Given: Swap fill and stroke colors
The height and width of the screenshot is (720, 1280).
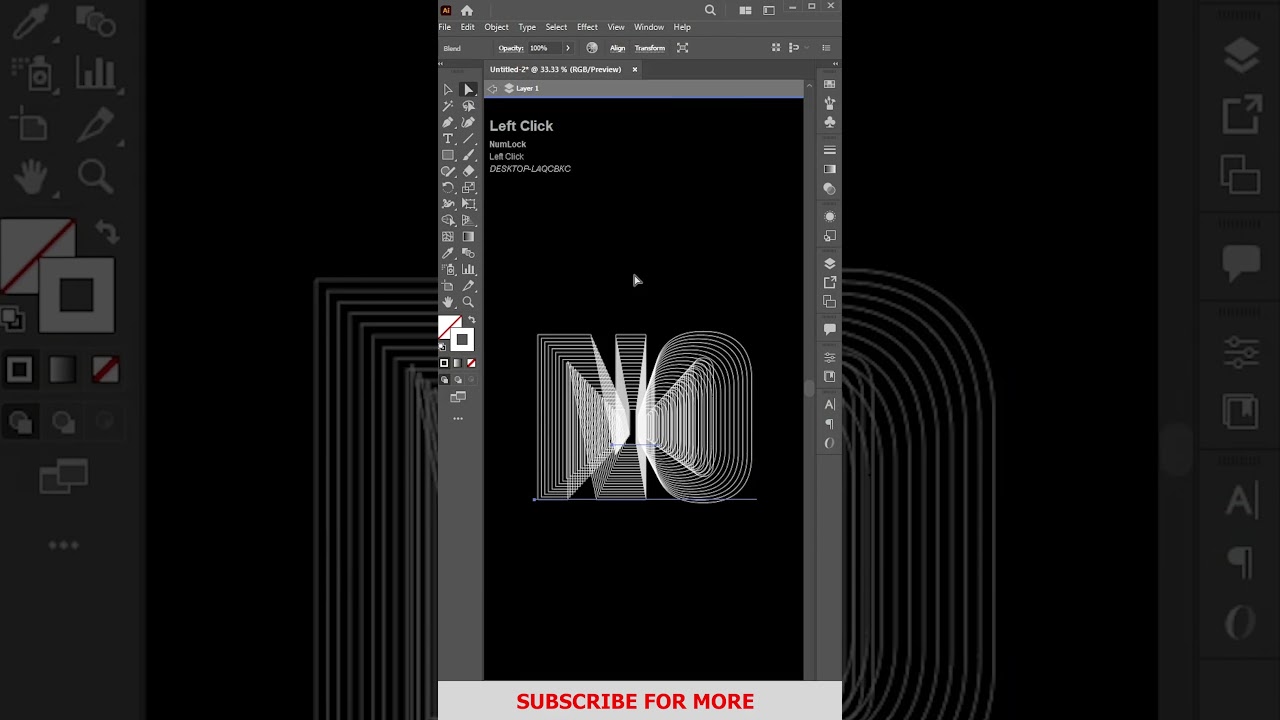Looking at the screenshot, I should [472, 320].
